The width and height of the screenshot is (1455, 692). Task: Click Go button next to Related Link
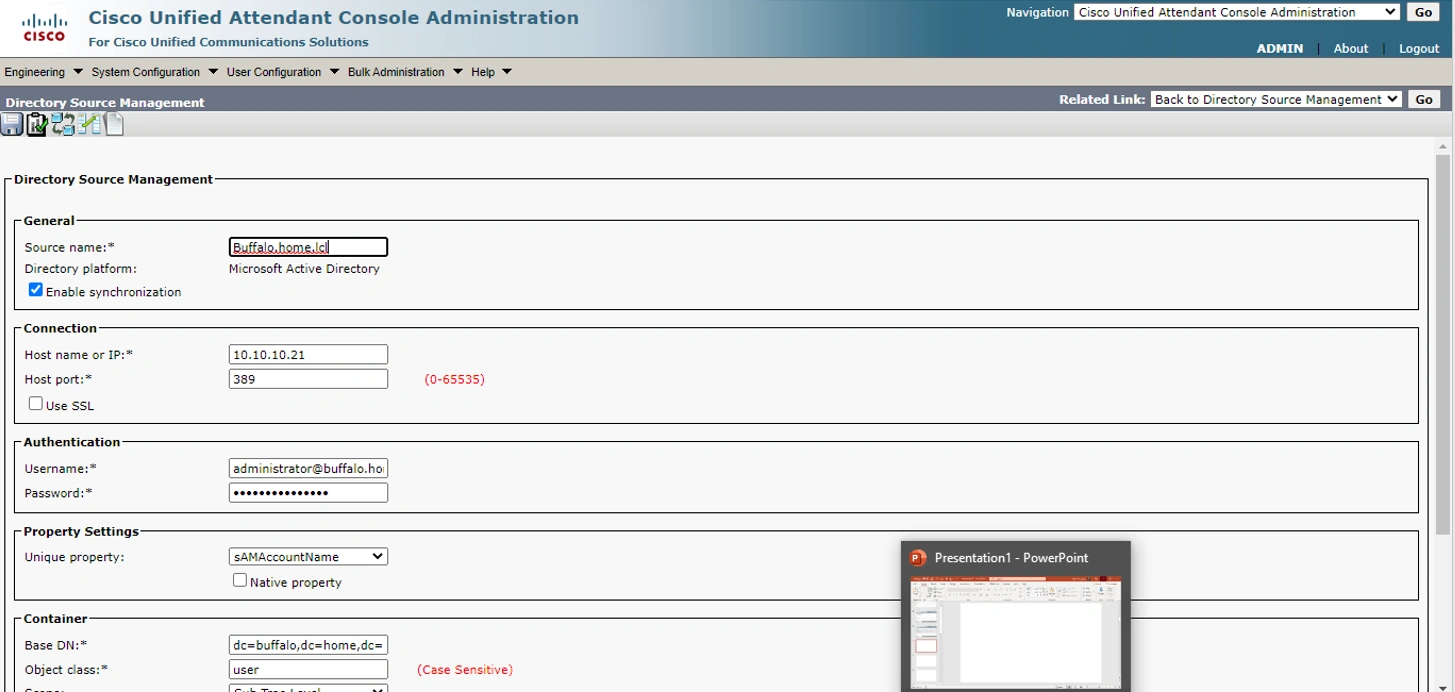point(1424,99)
